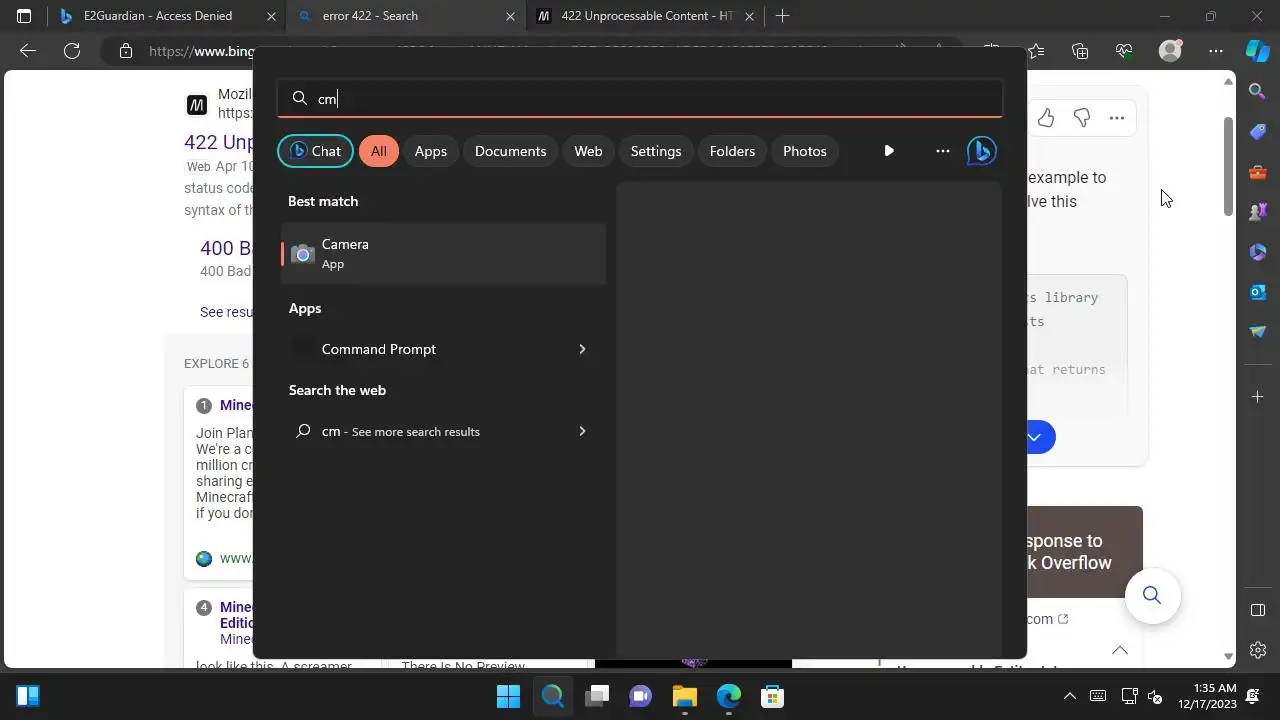Go back in Edge browser
This screenshot has width=1280, height=720.
(28, 51)
